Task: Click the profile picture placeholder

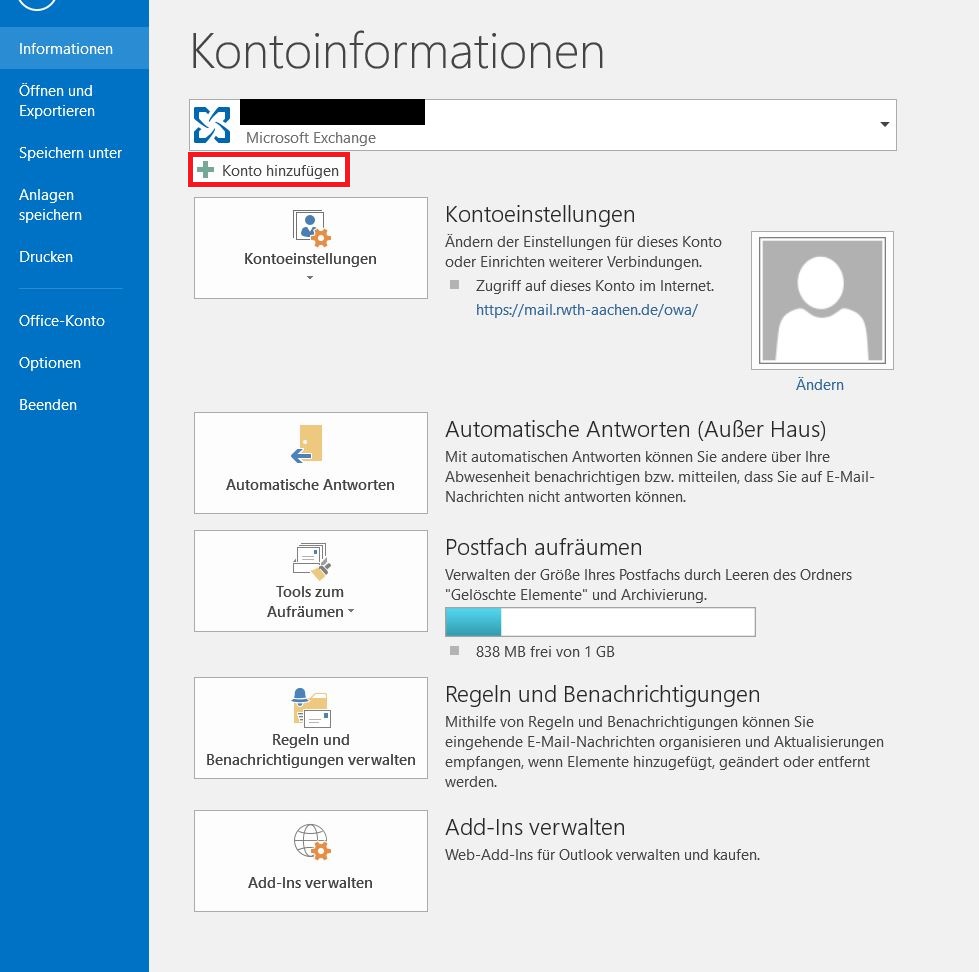Action: [822, 301]
